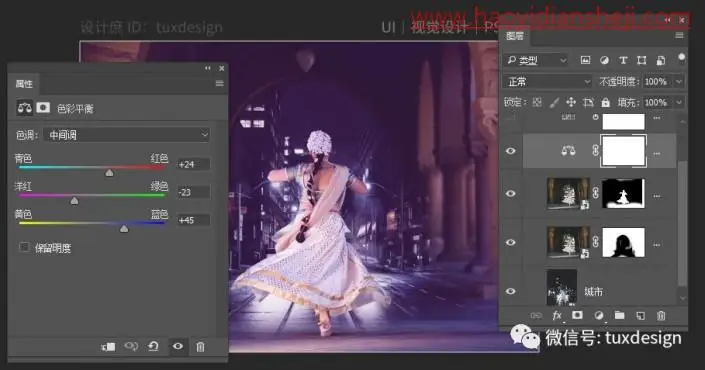Link the selected layers at the Layers panel bottom
705x370 pixels.
pyautogui.click(x=535, y=315)
